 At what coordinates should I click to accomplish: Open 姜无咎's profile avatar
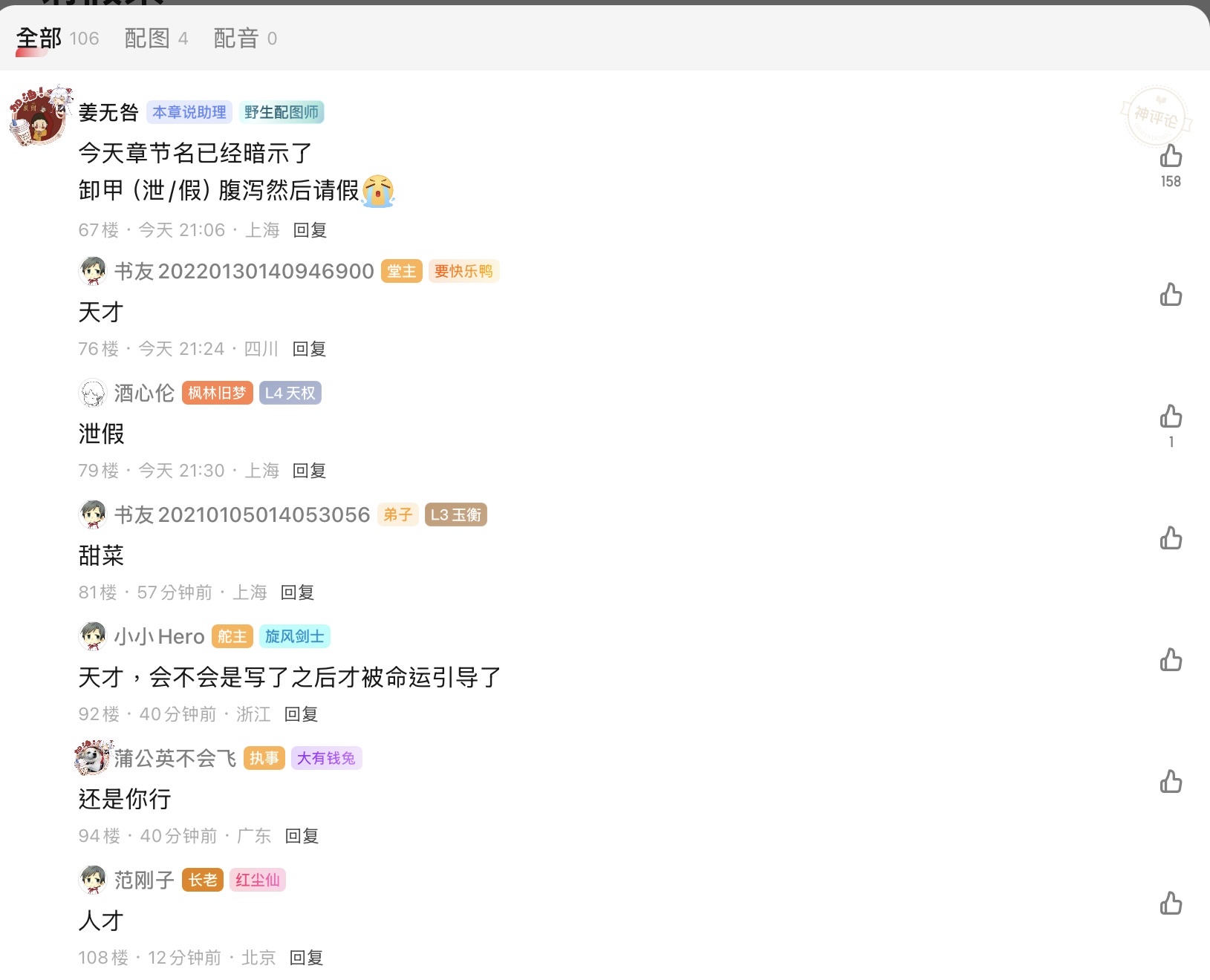(40, 116)
